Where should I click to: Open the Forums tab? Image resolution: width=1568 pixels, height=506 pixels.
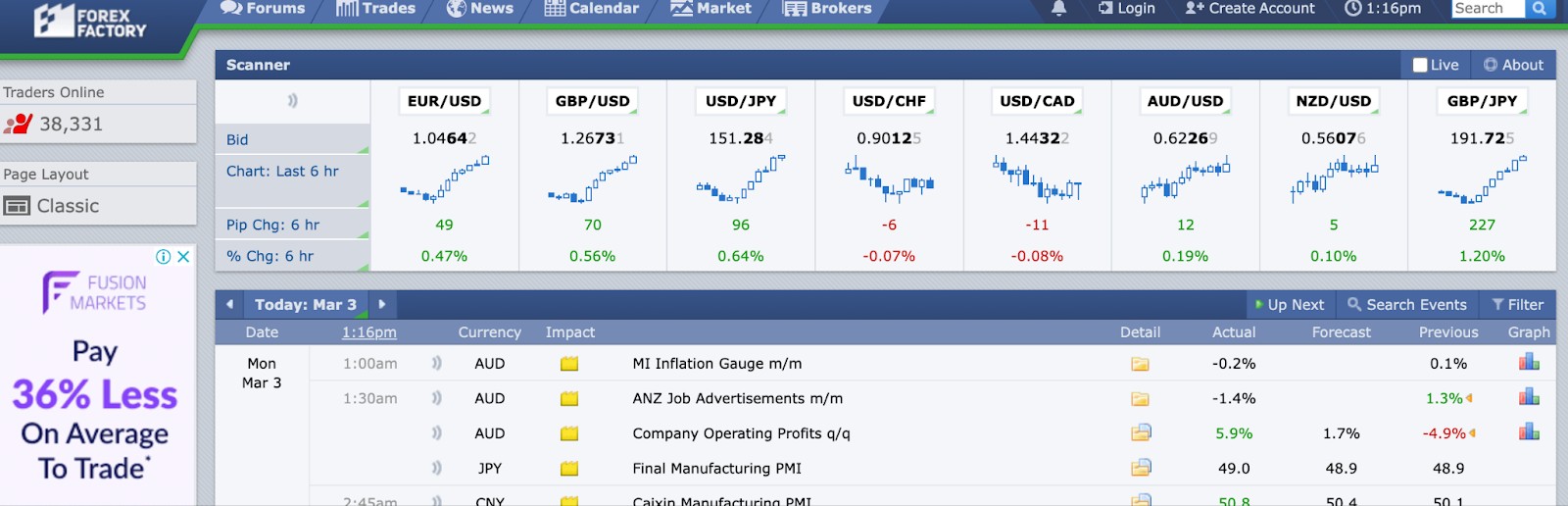click(x=263, y=9)
